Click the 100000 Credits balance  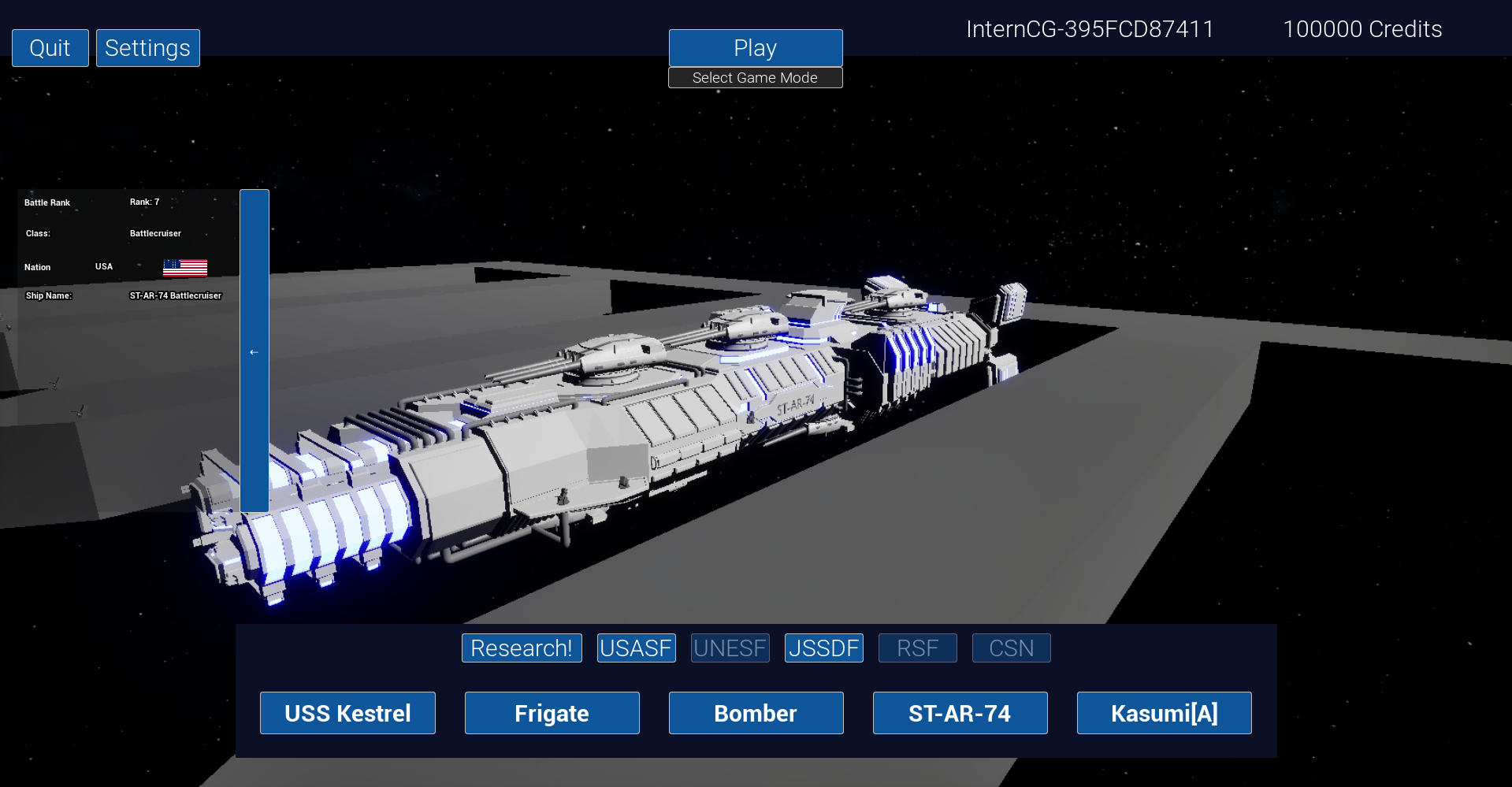pos(1362,29)
